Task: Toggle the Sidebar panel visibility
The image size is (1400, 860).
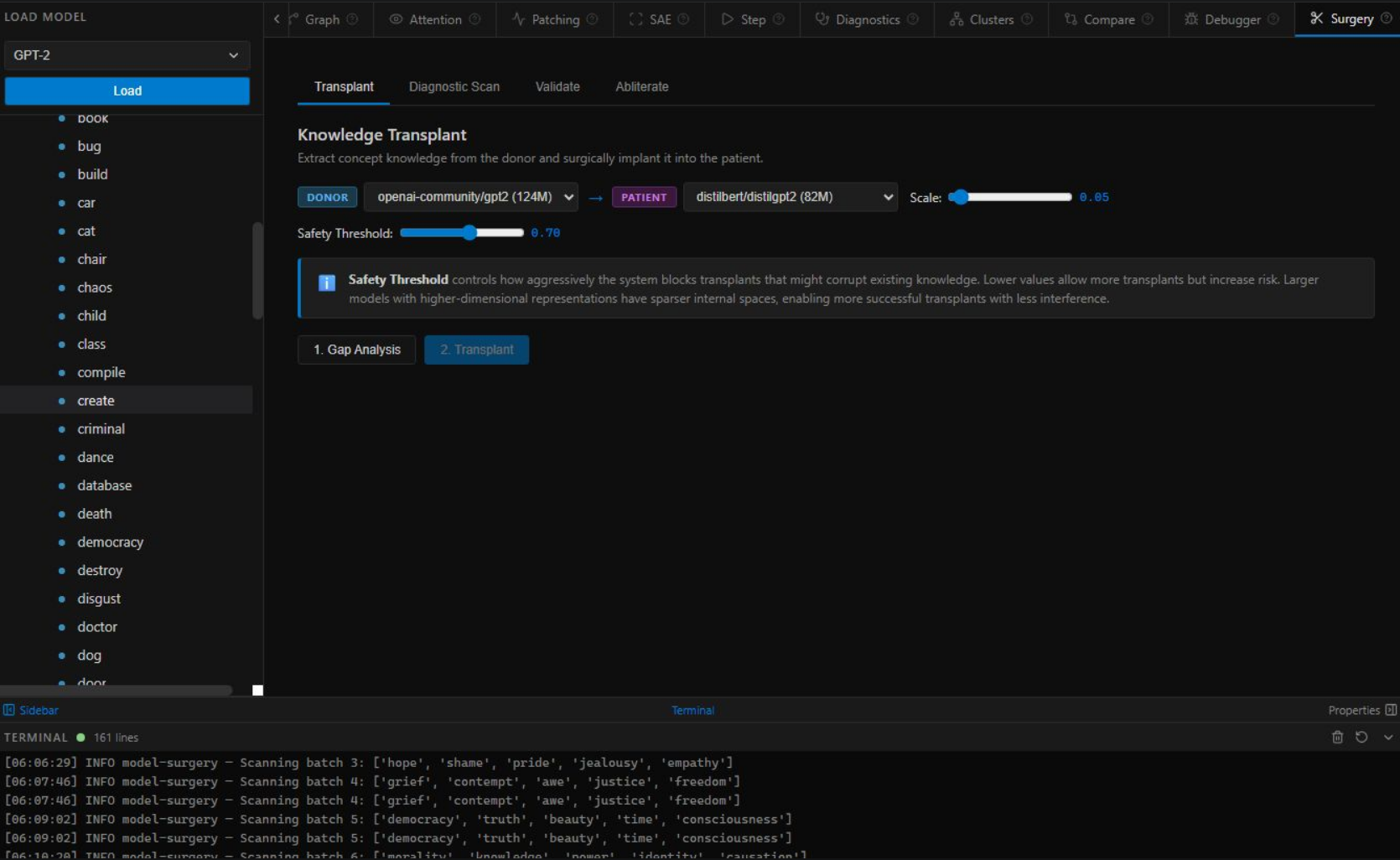Action: tap(31, 710)
